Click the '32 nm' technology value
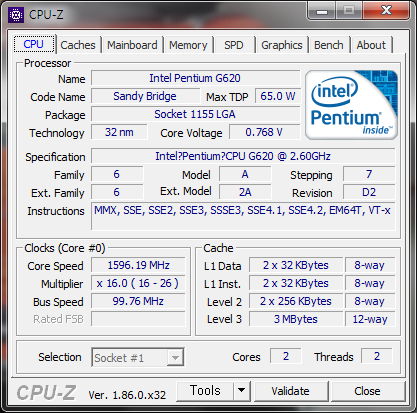The image size is (417, 413). coord(119,132)
